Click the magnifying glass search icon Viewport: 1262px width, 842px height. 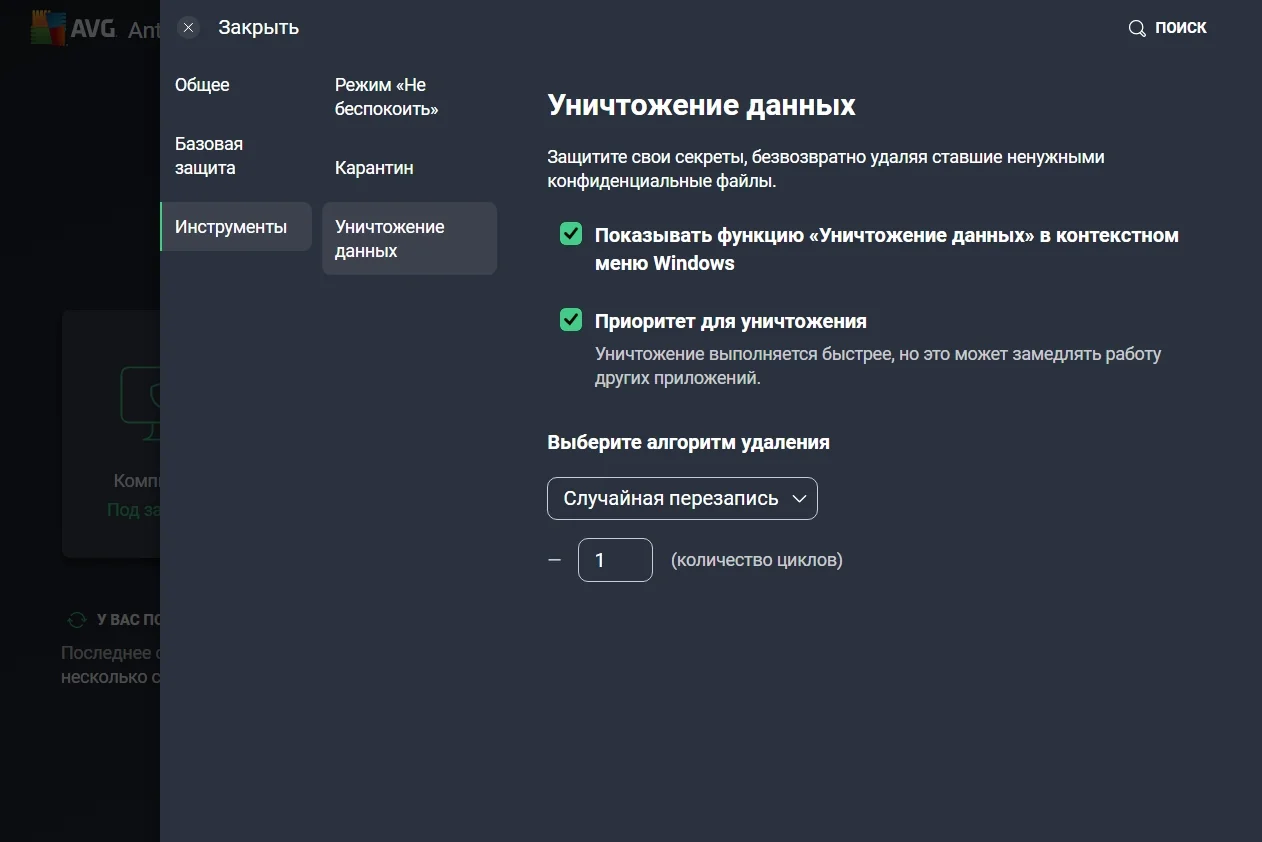tap(1137, 28)
